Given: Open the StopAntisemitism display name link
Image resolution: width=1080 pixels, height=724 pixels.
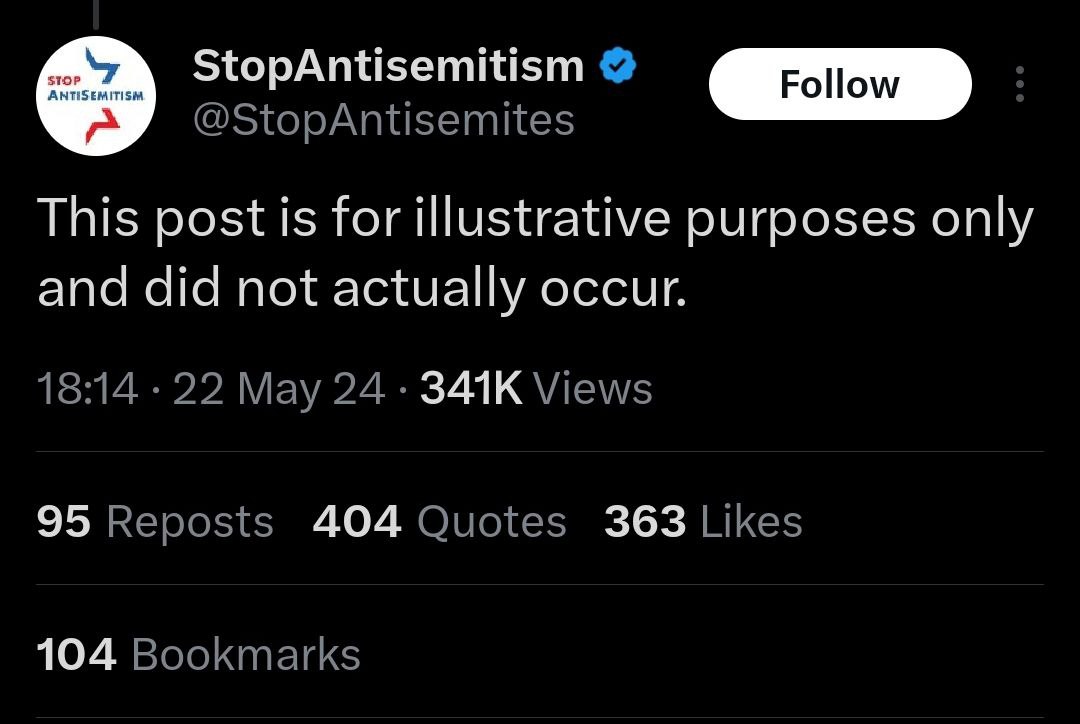Looking at the screenshot, I should point(388,65).
